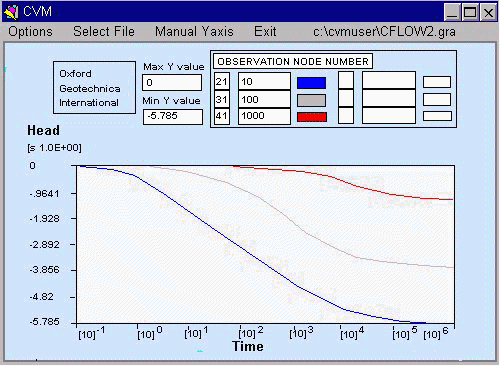Screen dimensions: 500x366
Task: Select the red color swatch for node 41
Action: pyautogui.click(x=312, y=117)
